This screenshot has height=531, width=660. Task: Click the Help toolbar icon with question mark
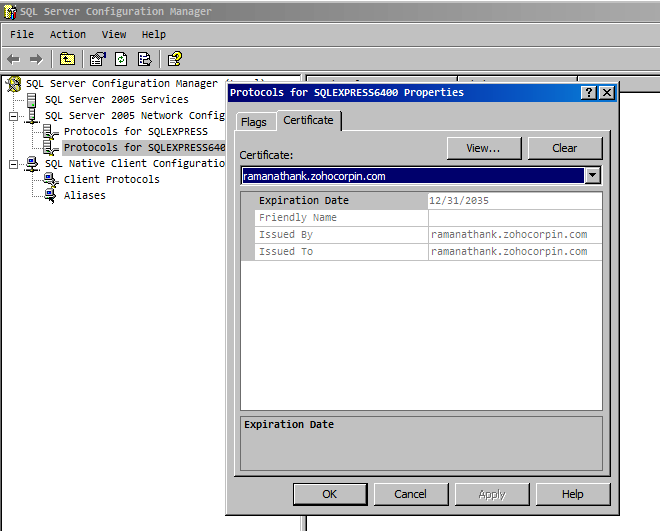click(175, 59)
